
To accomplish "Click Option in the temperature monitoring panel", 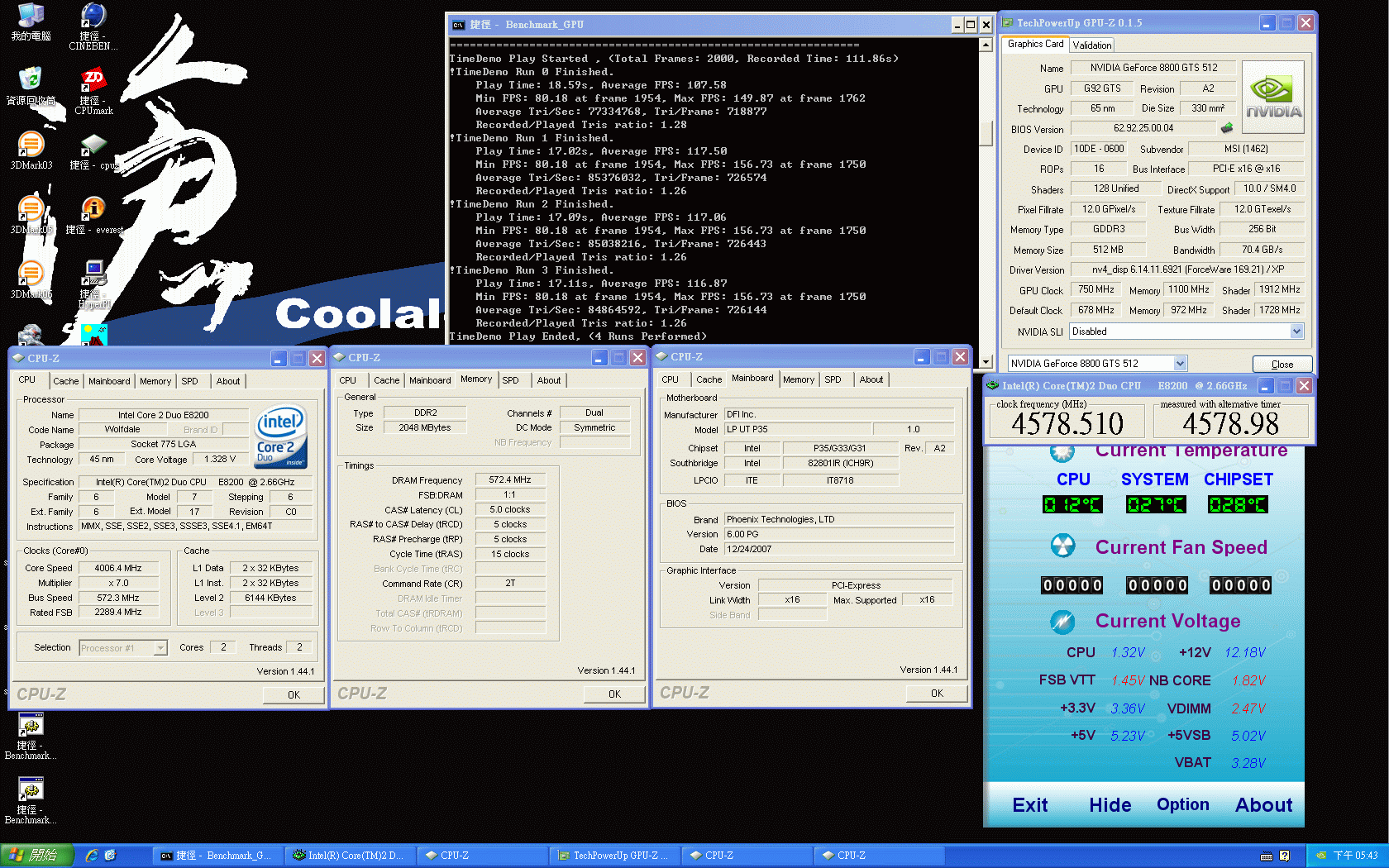I will [1182, 804].
